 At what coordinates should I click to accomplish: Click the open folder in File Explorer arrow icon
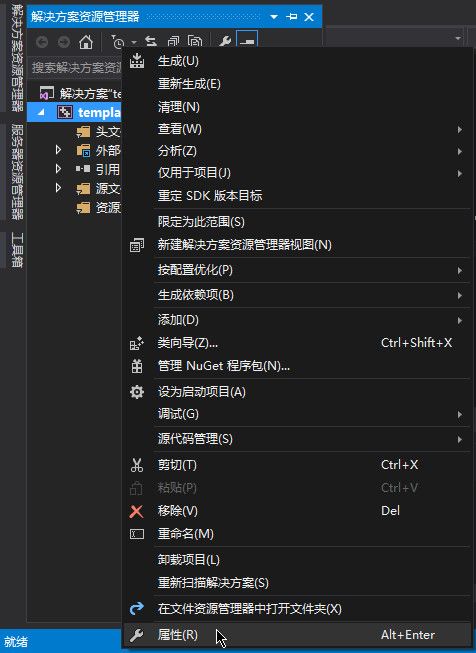(137, 609)
